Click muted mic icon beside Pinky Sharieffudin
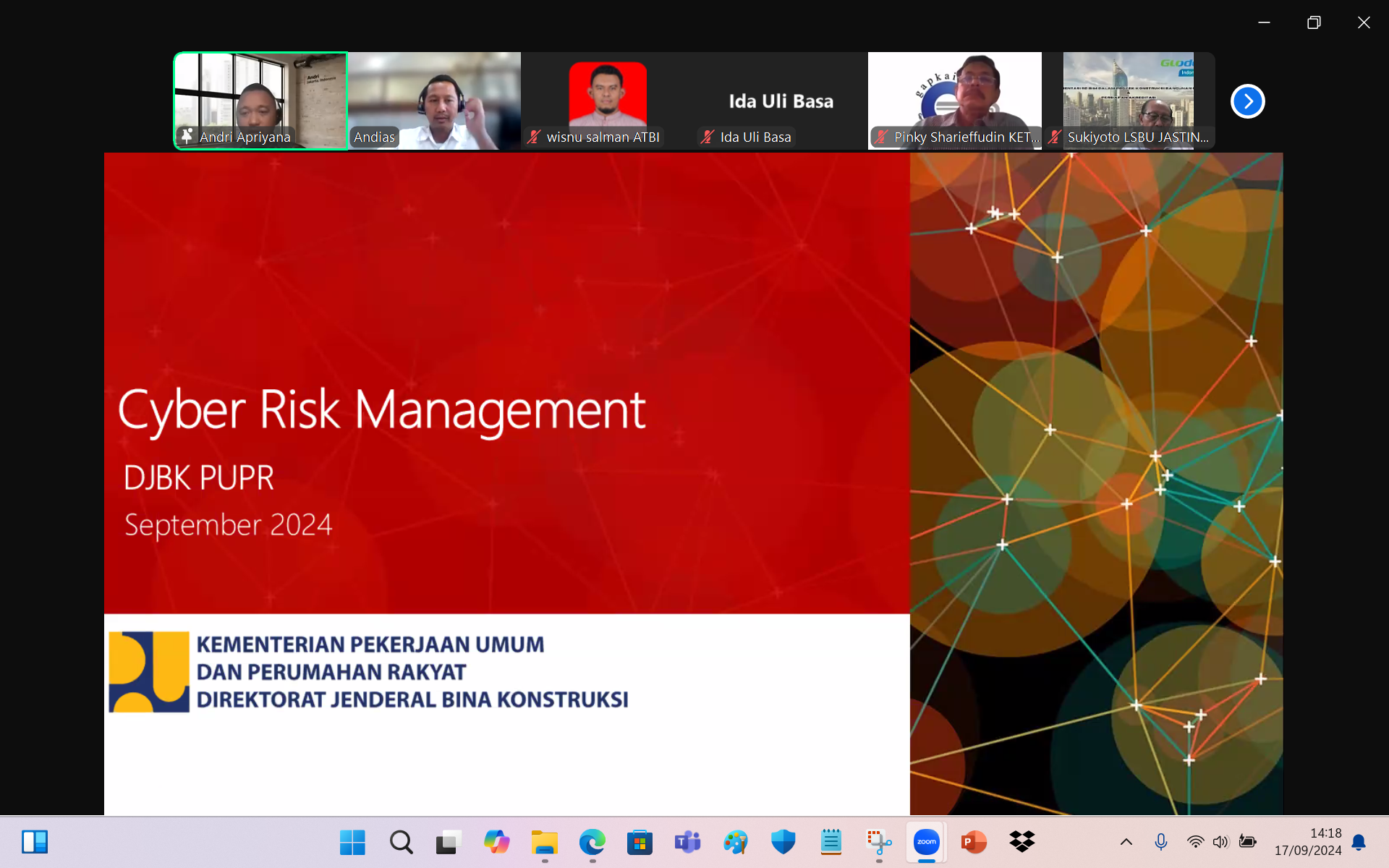 pos(881,137)
